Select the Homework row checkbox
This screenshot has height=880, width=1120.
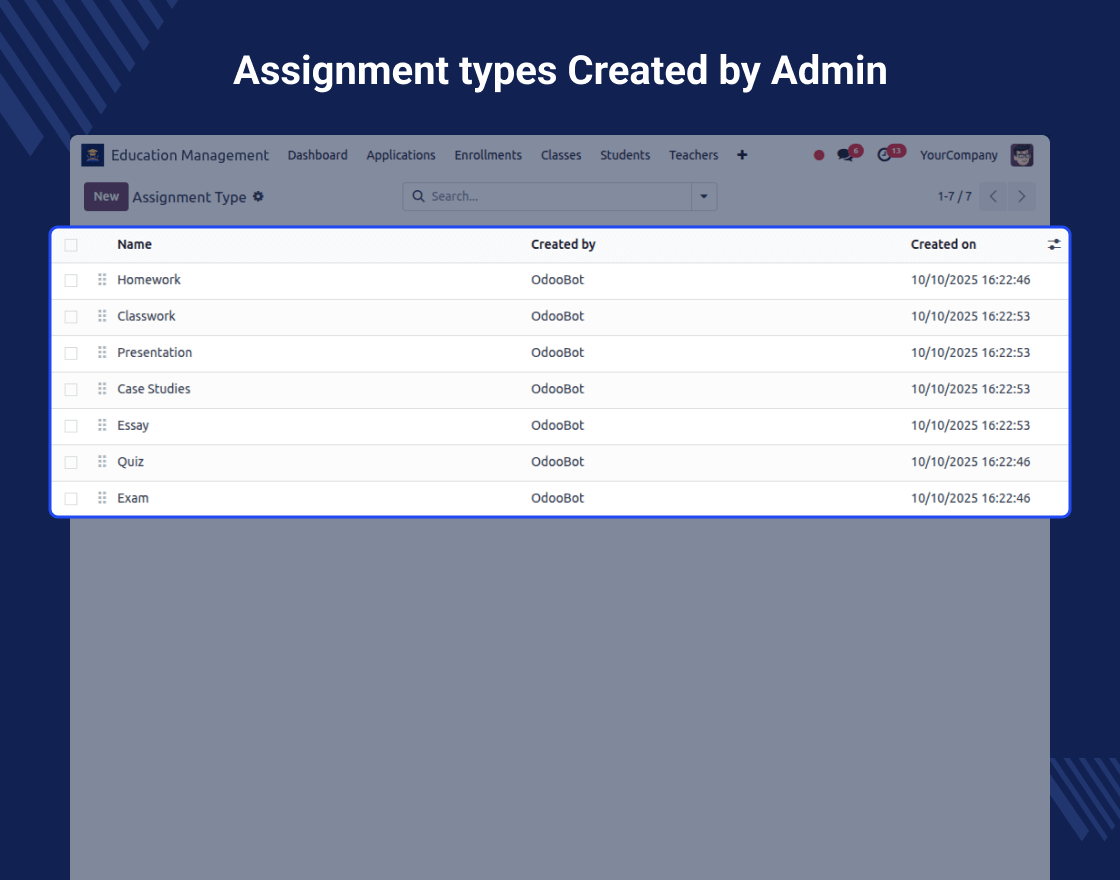71,281
